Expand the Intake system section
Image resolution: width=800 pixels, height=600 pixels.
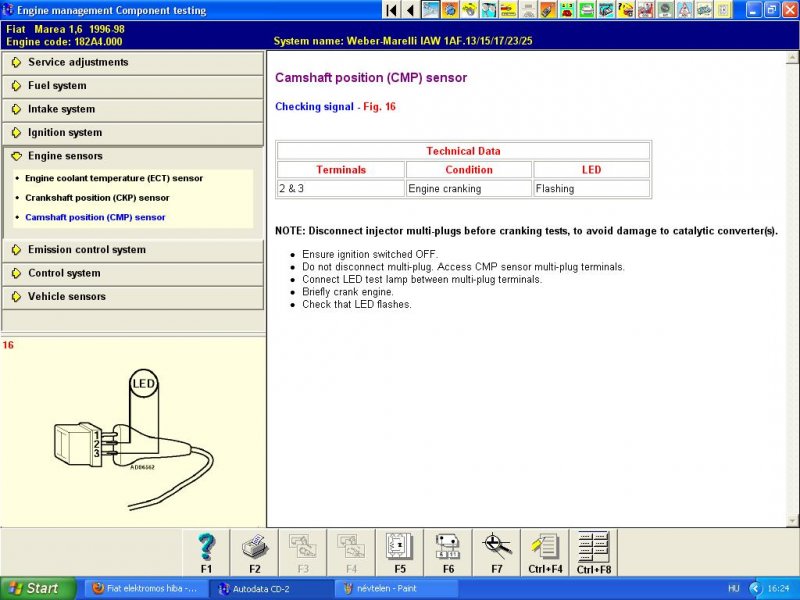click(133, 109)
